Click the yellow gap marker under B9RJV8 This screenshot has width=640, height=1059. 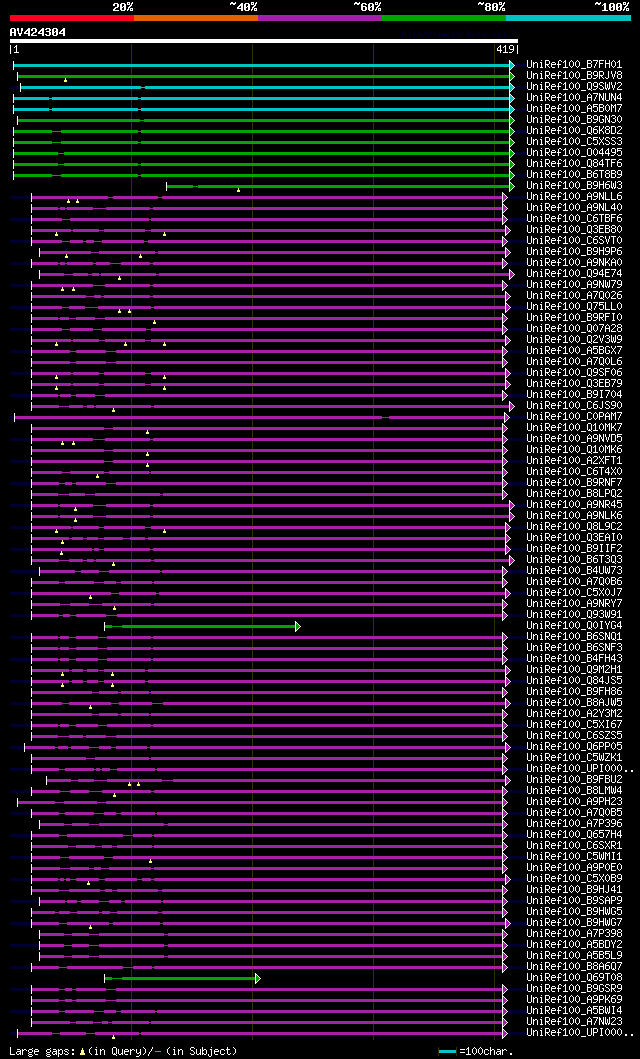click(x=65, y=80)
